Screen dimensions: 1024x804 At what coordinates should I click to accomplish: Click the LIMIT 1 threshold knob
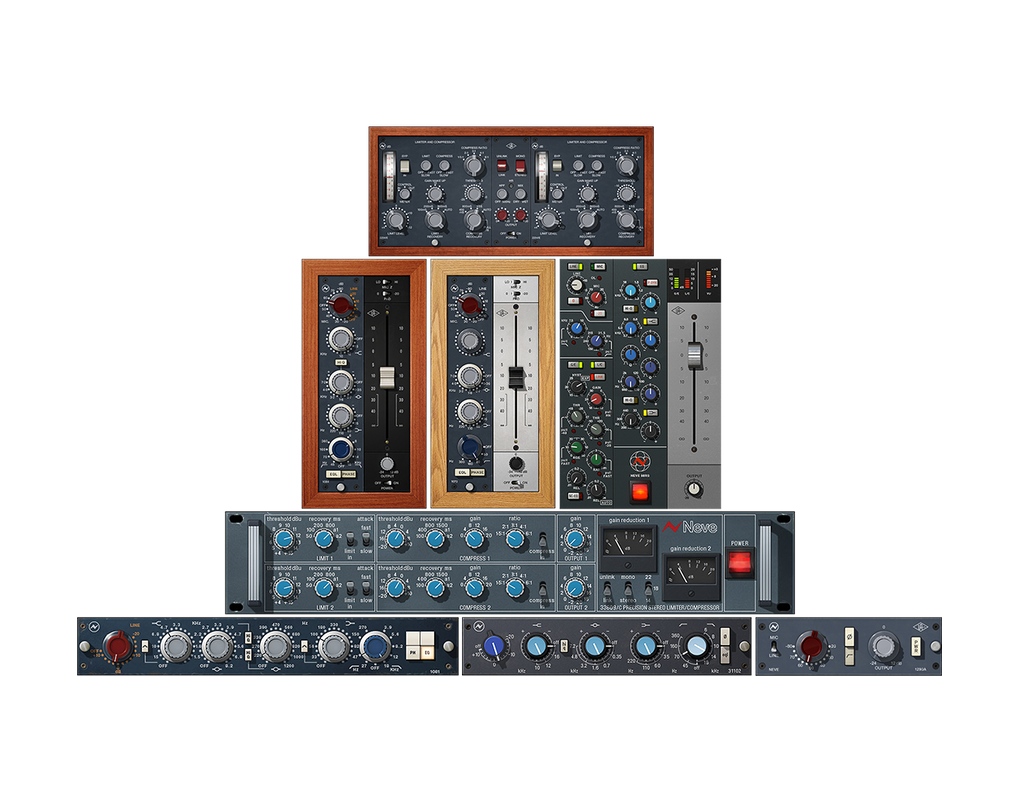tap(284, 540)
